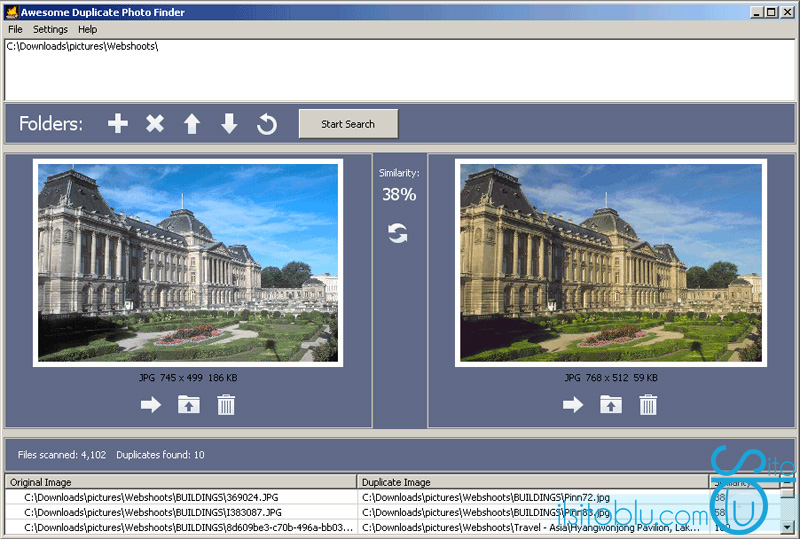Select the I383087.JPG original image row
Viewport: 800px width, 539px height.
click(x=181, y=512)
